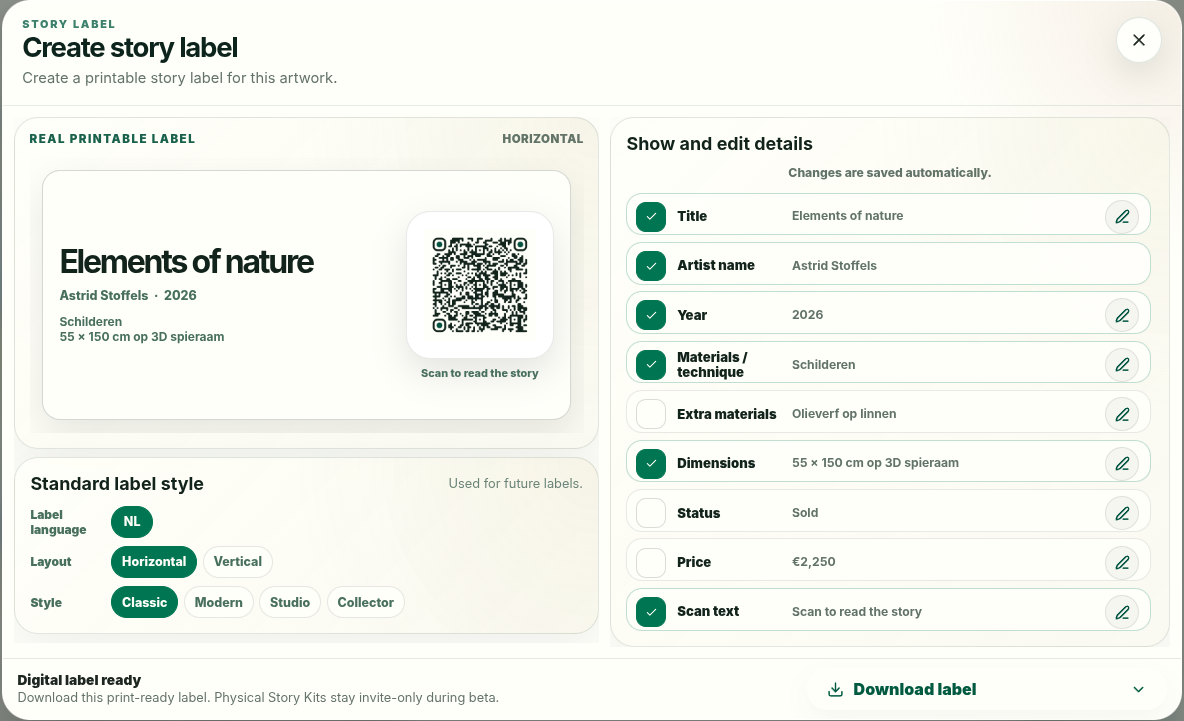Click the 'Schilderen' value in details
The height and width of the screenshot is (721, 1184).
(823, 365)
